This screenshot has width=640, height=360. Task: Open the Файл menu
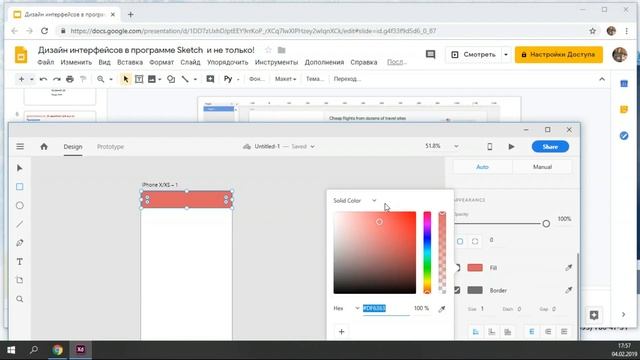46,62
